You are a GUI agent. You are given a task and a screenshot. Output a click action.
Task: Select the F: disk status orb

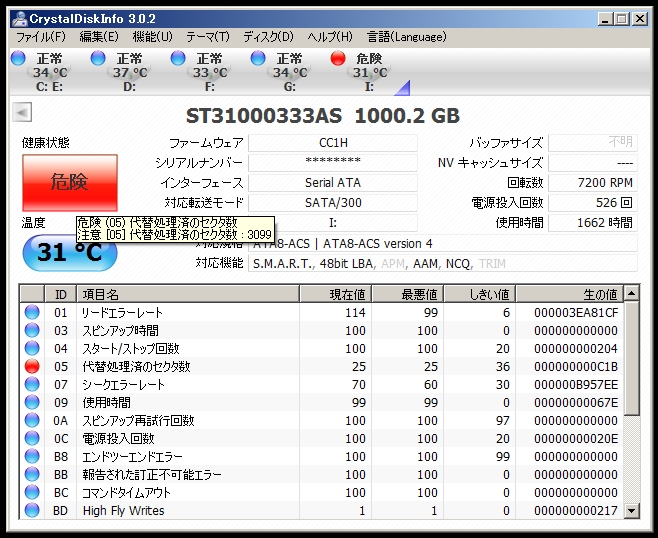click(178, 58)
